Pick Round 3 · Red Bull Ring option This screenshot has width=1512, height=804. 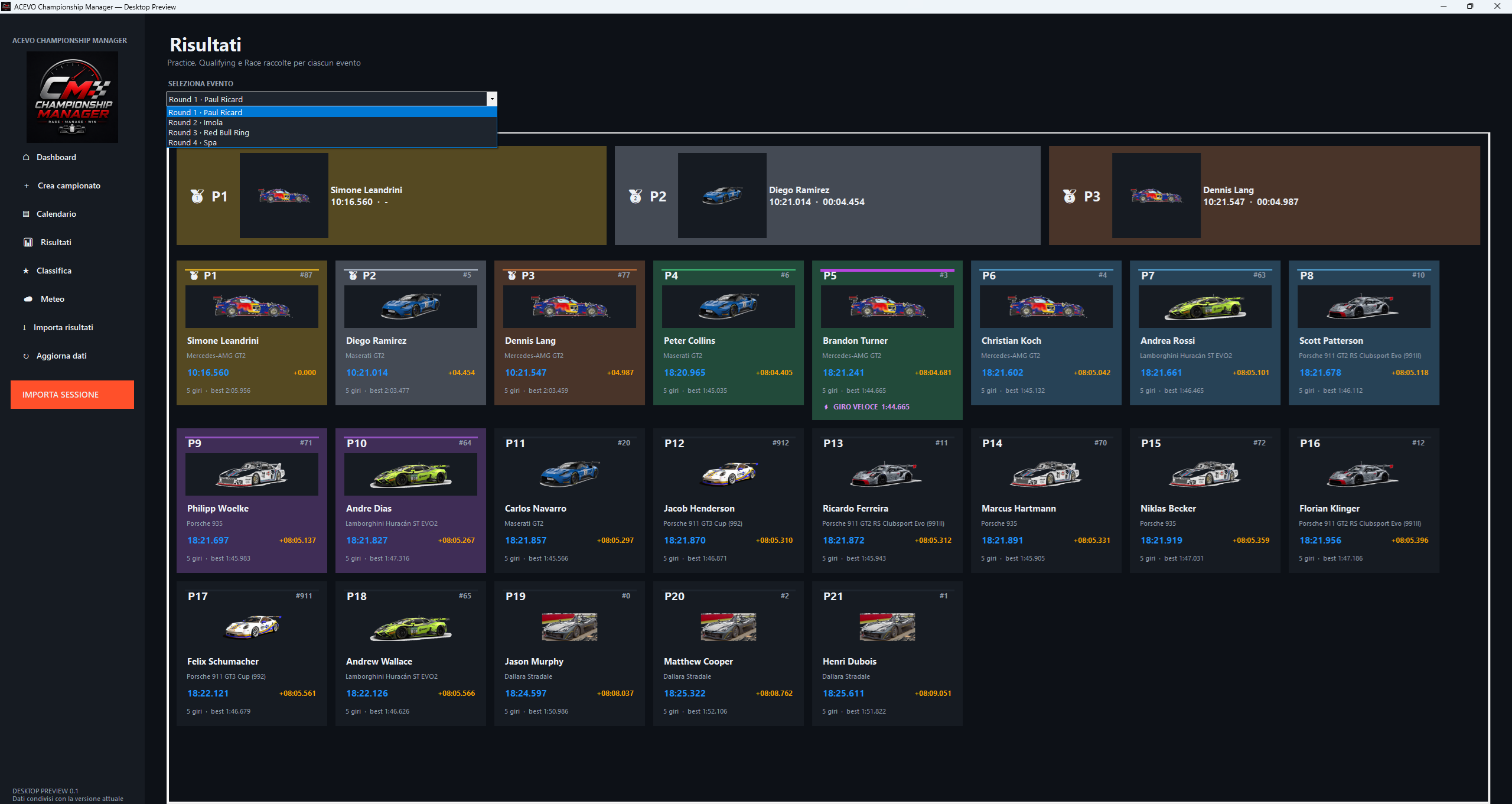[332, 132]
